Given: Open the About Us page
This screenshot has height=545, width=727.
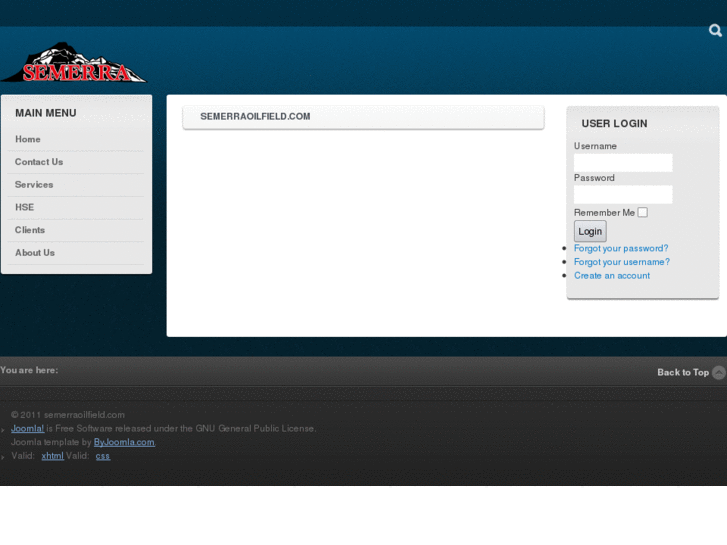Looking at the screenshot, I should point(35,253).
